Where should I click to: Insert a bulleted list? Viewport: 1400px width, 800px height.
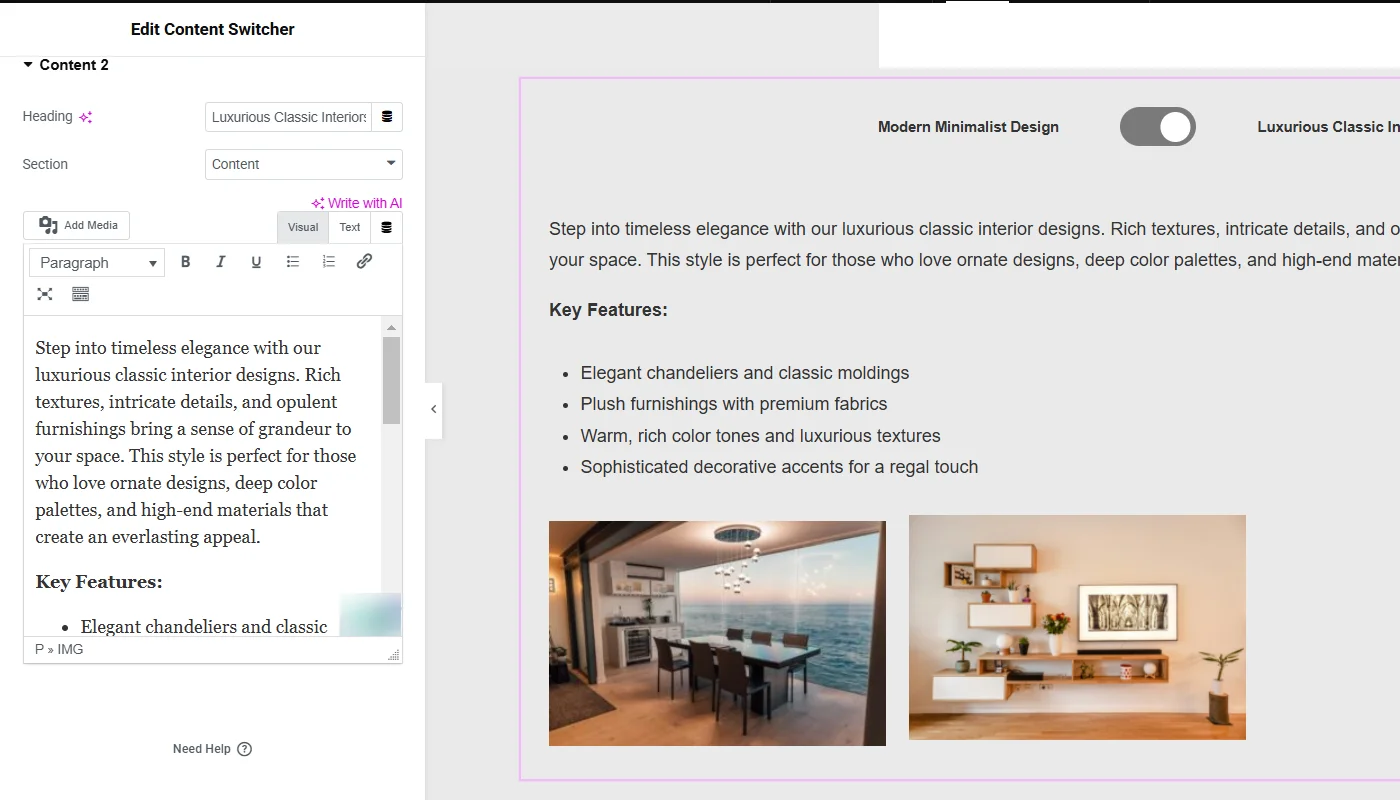(293, 262)
